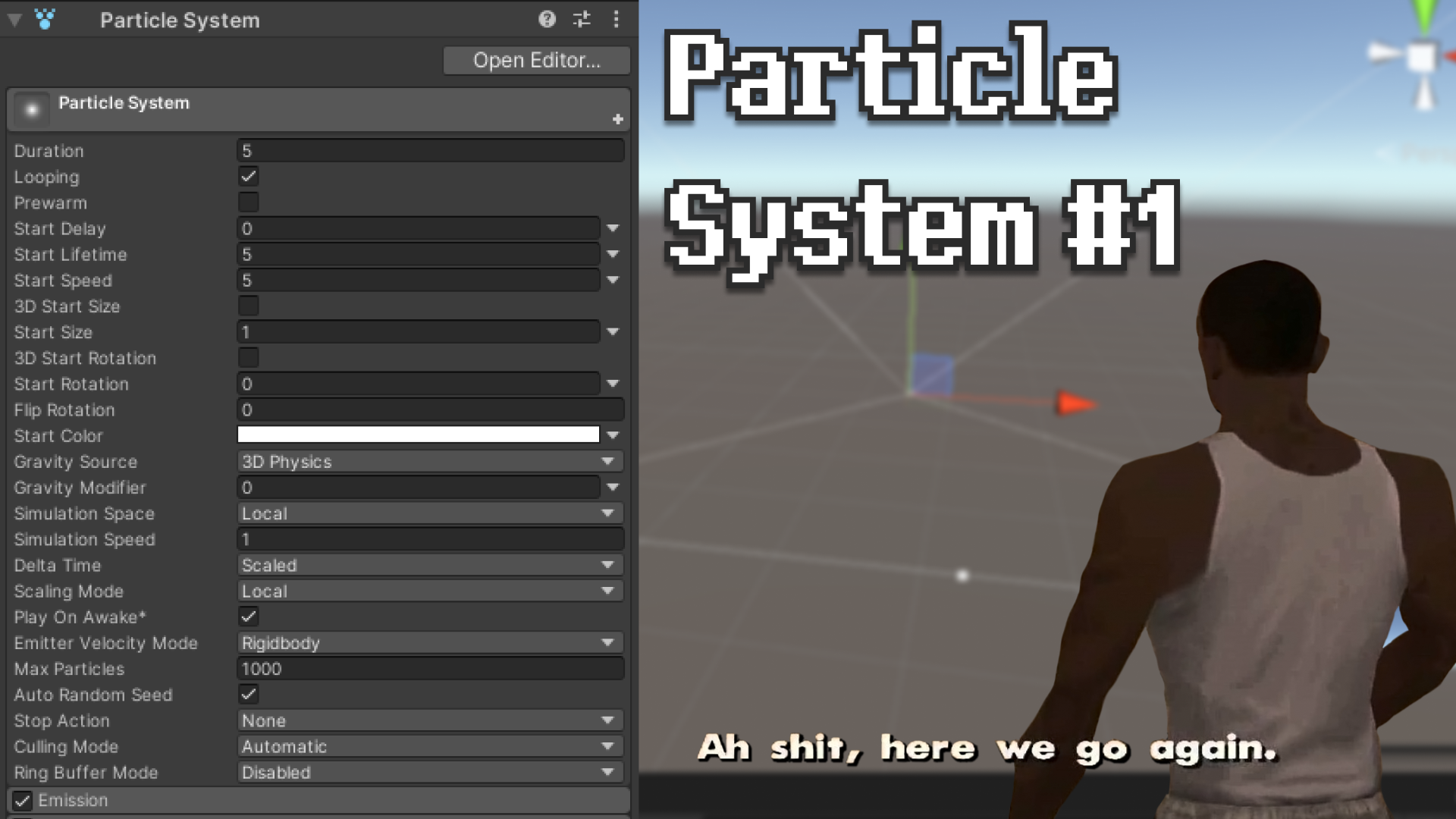The image size is (1456, 819).
Task: Click the Gravity Modifier value field
Action: (x=419, y=488)
